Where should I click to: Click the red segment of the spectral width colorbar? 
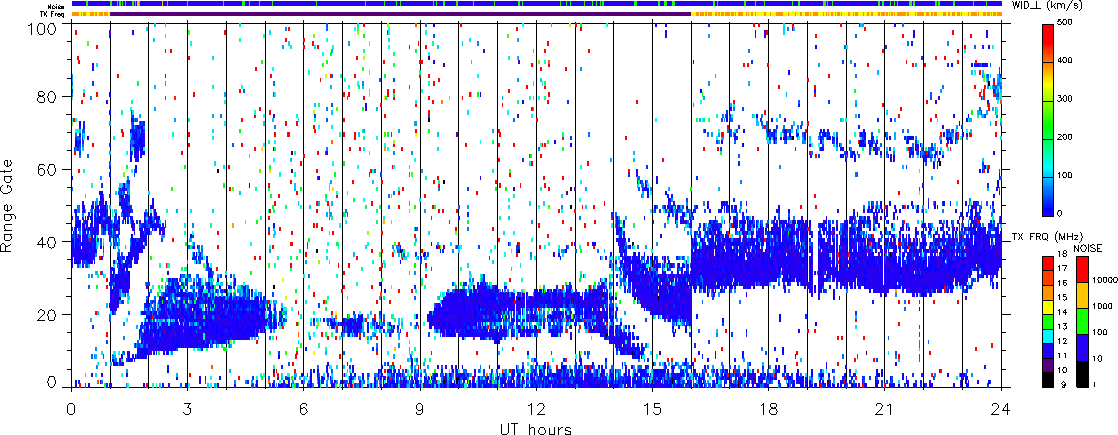click(1048, 40)
